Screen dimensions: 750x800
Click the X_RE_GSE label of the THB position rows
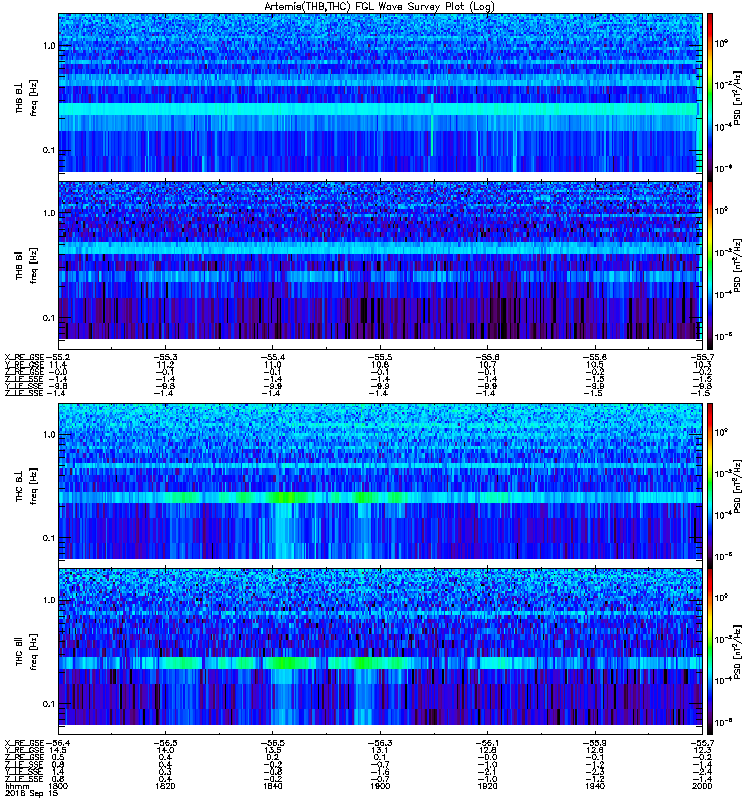[x=24, y=357]
